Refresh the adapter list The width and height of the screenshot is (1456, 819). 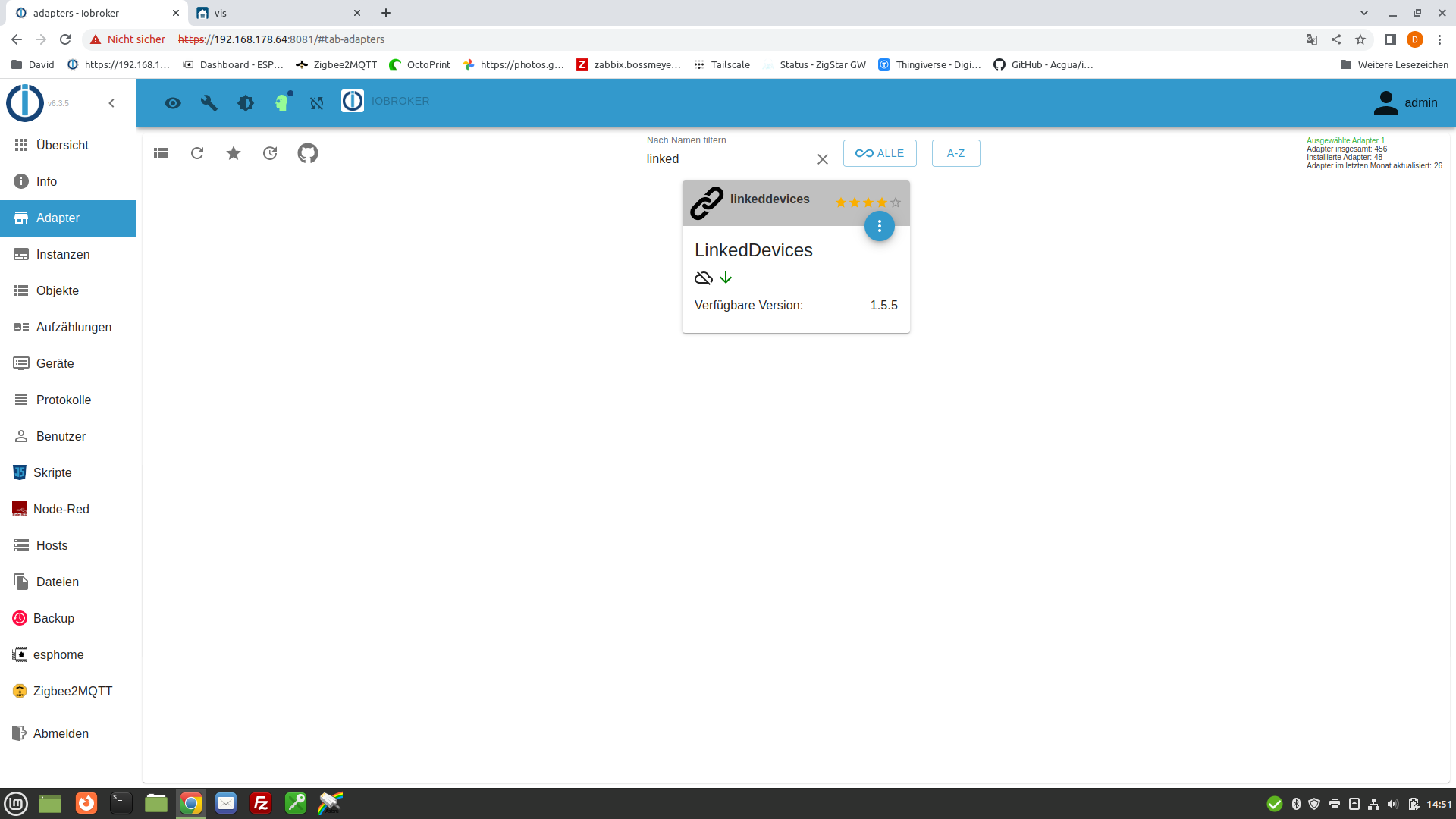(x=197, y=153)
